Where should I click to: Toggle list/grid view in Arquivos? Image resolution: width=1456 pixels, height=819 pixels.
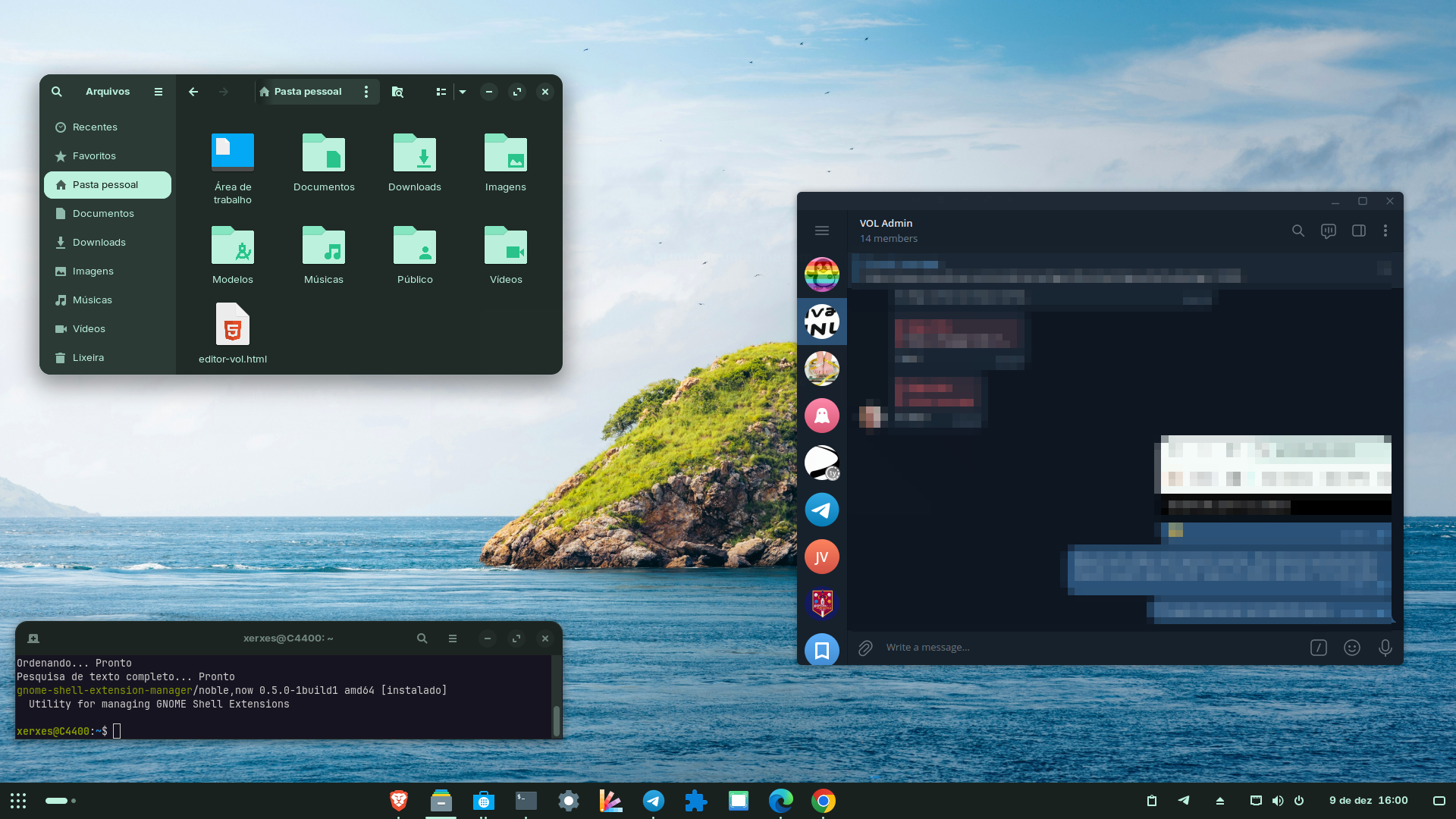441,92
